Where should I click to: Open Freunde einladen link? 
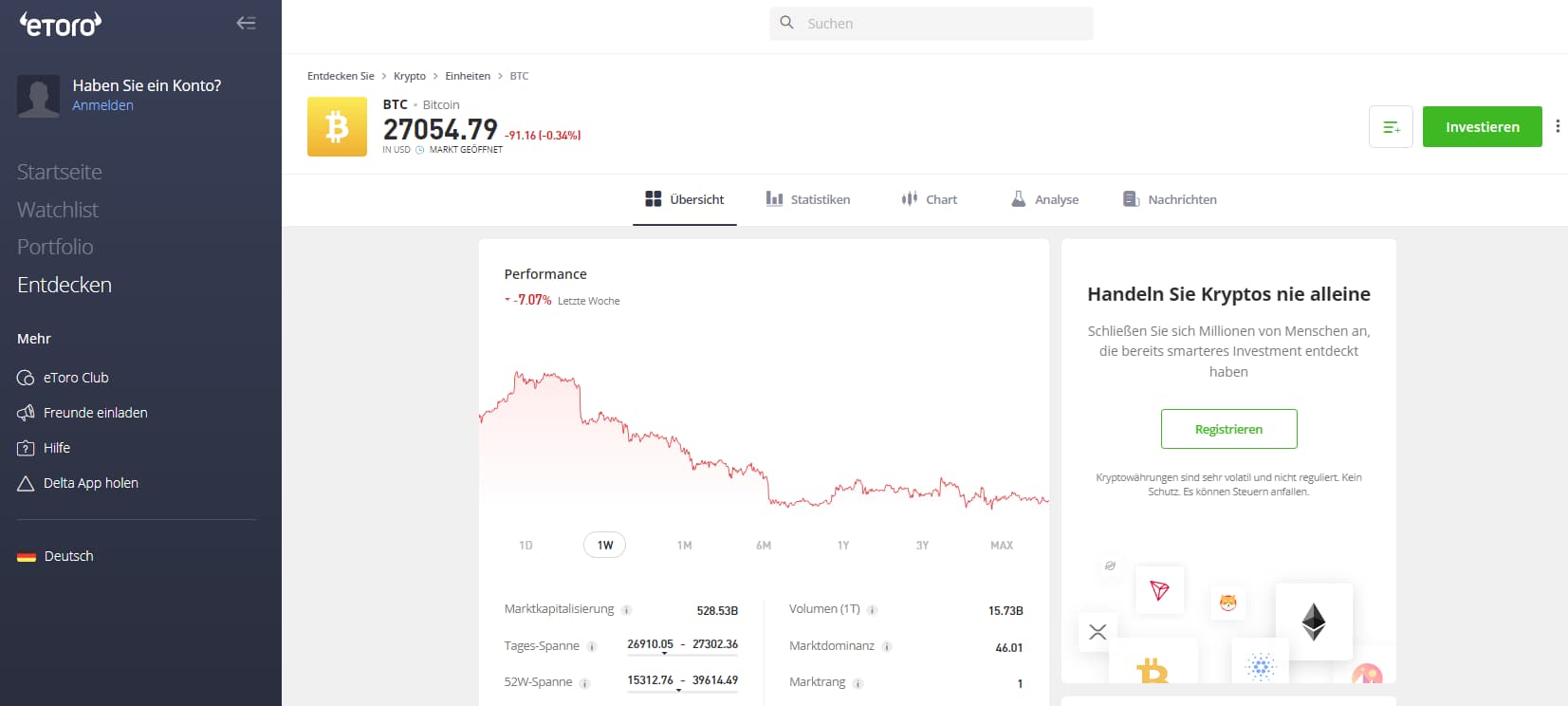[x=96, y=413]
